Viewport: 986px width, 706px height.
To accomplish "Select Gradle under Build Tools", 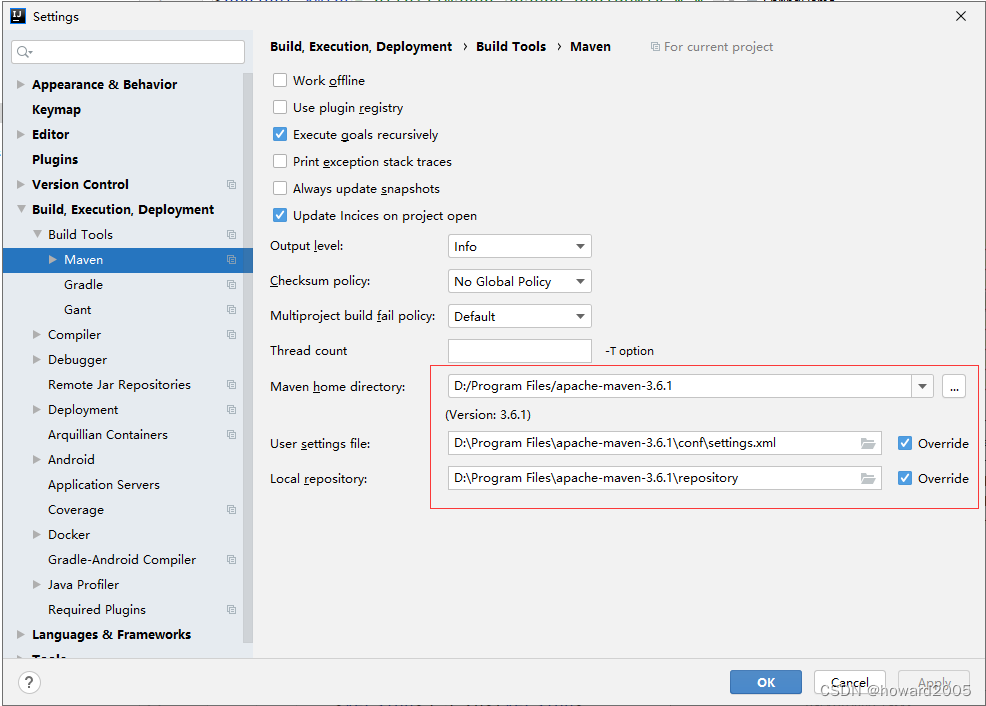I will click(83, 285).
